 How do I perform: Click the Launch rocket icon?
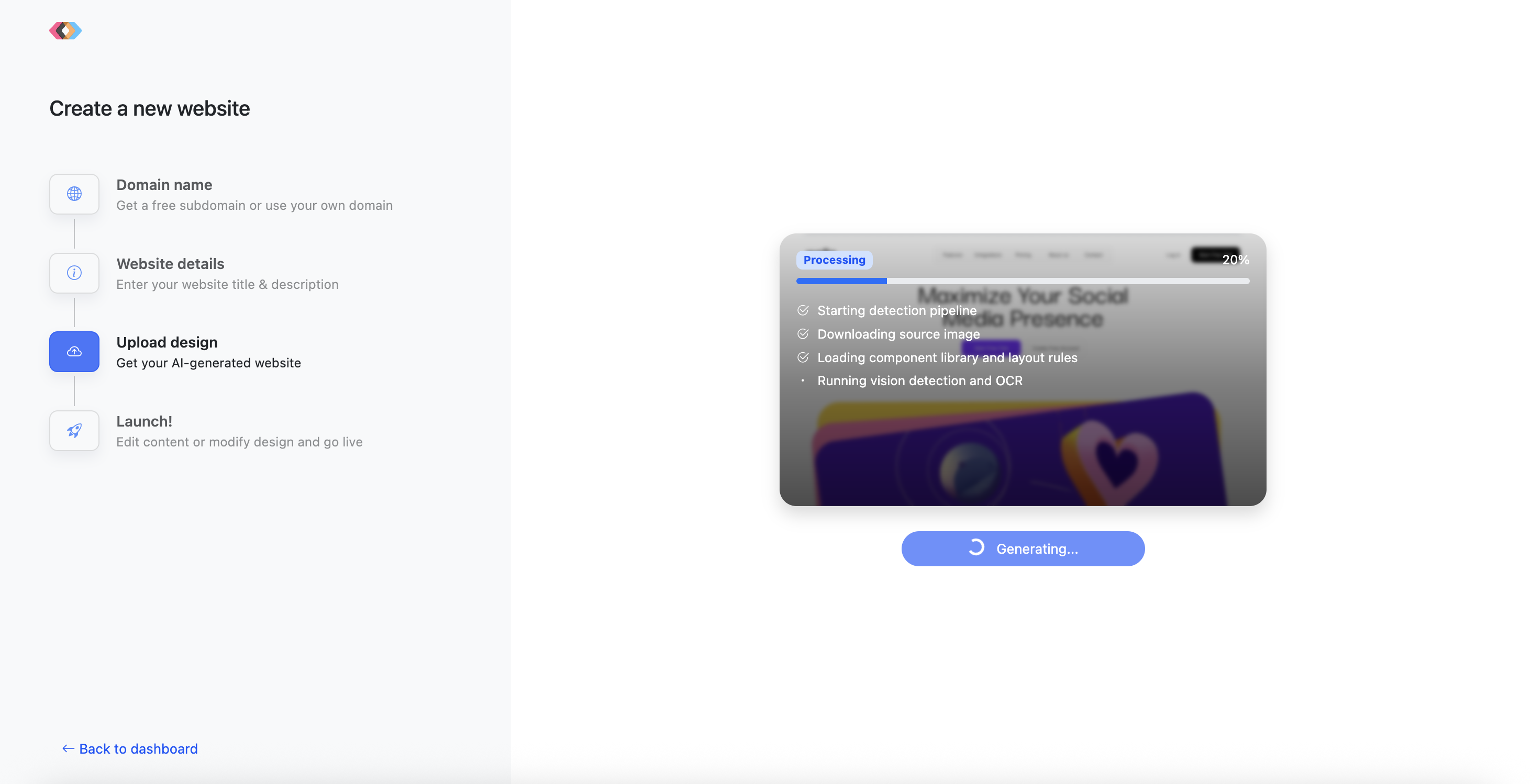pos(74,430)
